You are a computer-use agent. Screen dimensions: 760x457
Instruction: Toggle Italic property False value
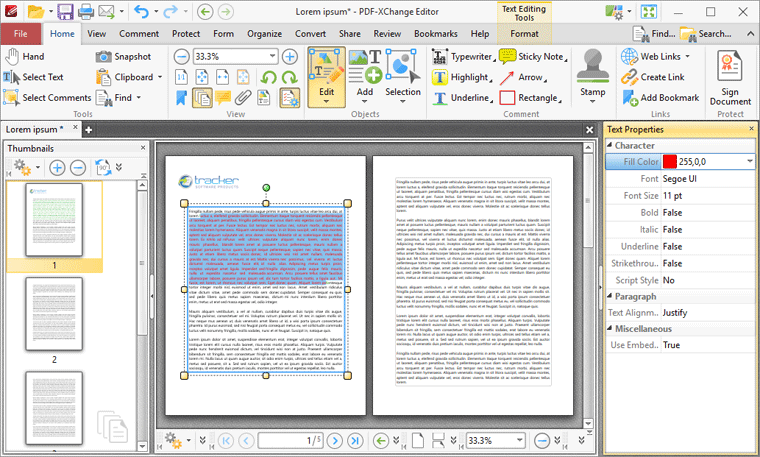[708, 230]
